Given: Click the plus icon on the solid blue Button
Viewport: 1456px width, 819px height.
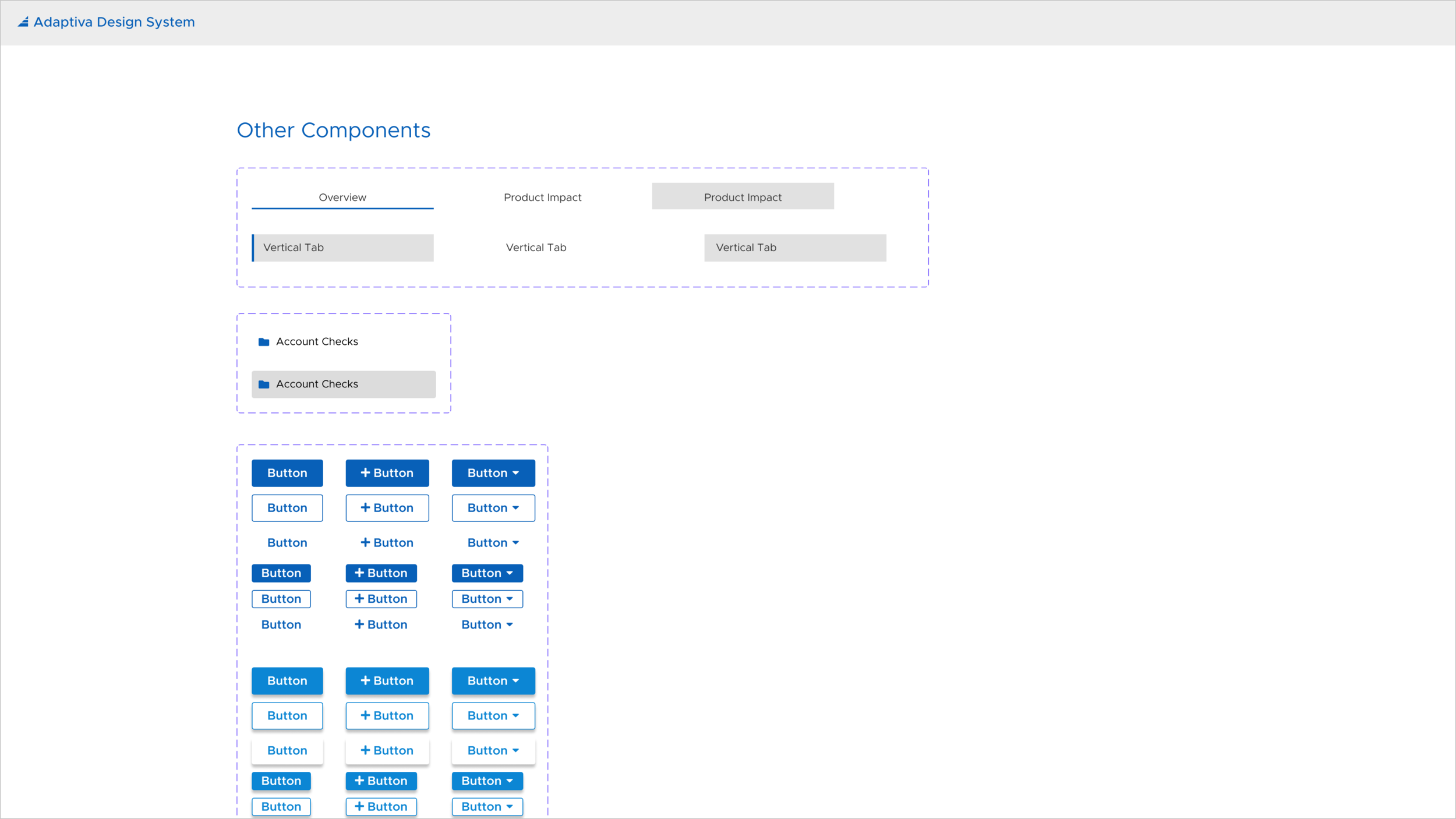Looking at the screenshot, I should tap(365, 473).
